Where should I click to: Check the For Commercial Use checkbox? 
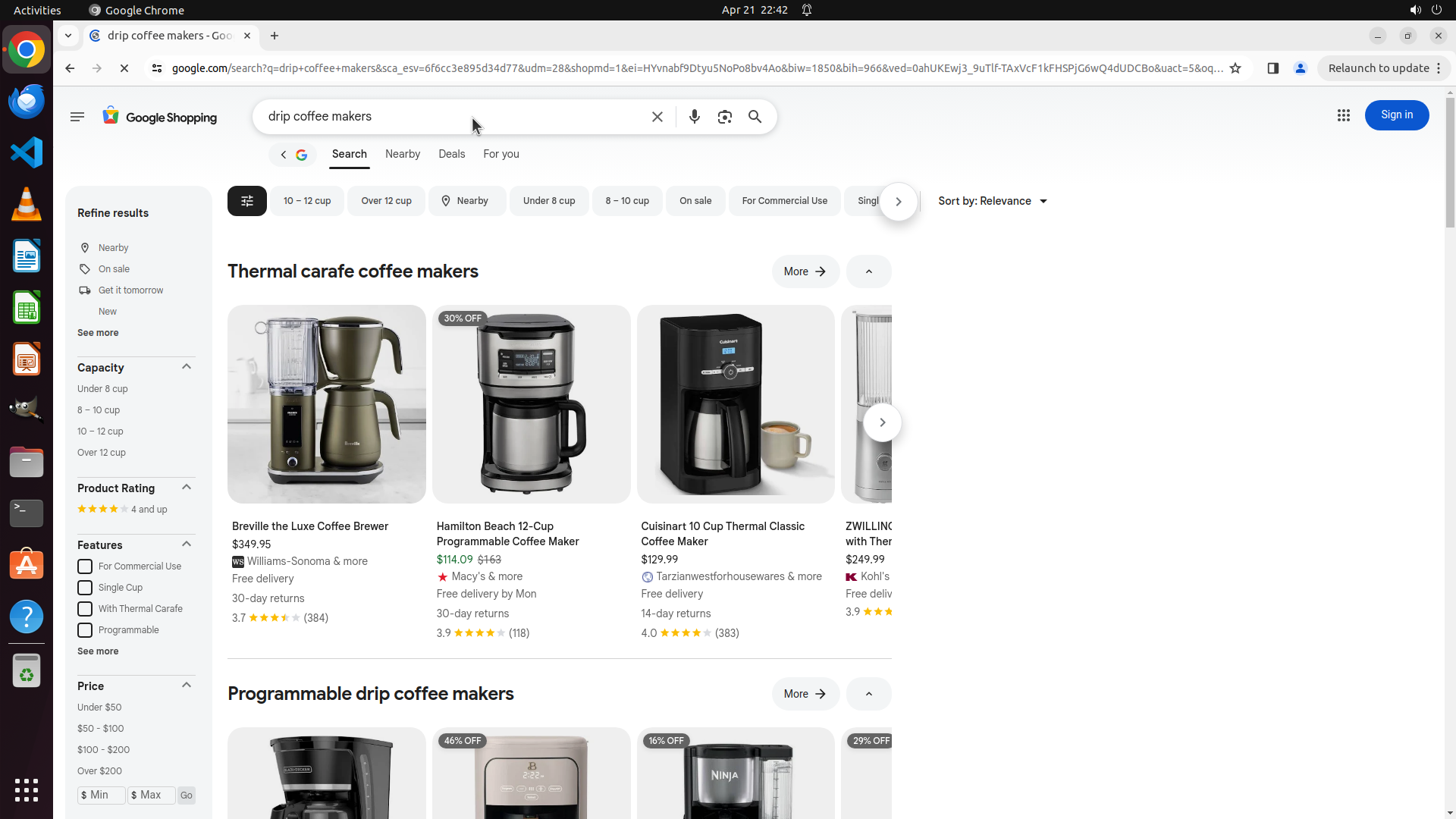[85, 566]
